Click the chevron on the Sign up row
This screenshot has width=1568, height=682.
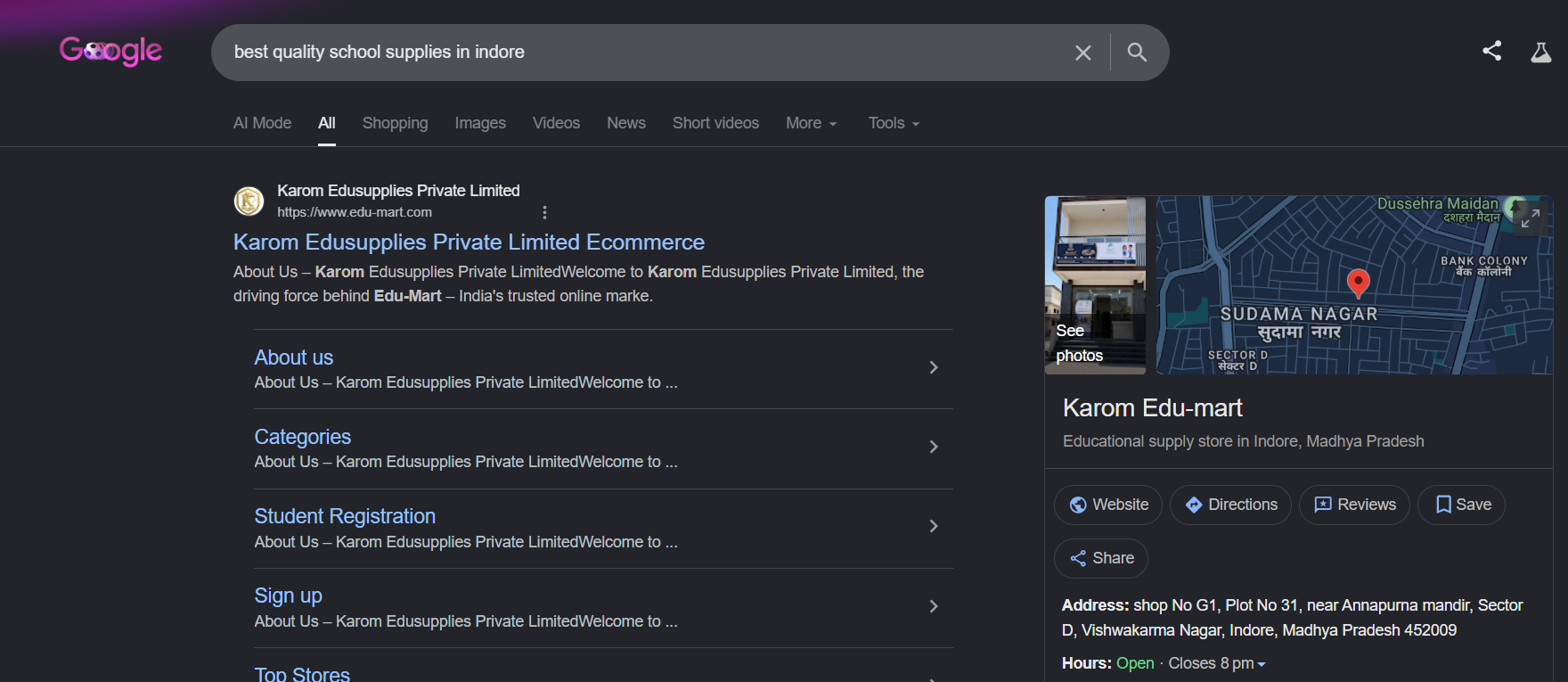pos(933,606)
